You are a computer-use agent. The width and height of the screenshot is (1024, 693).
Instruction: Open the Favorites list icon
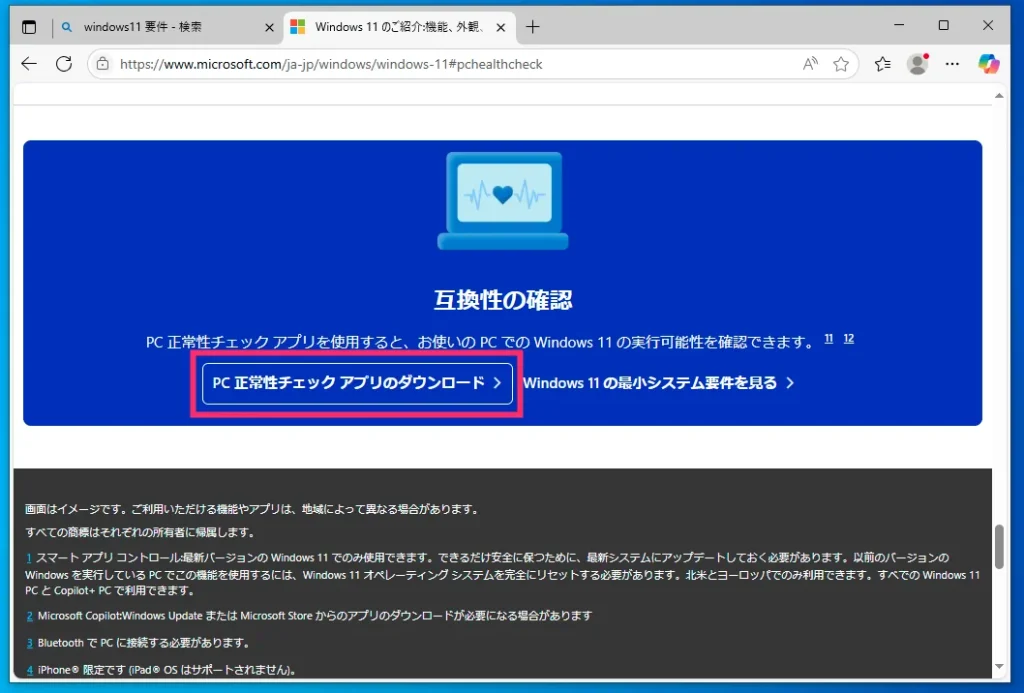pyautogui.click(x=882, y=64)
